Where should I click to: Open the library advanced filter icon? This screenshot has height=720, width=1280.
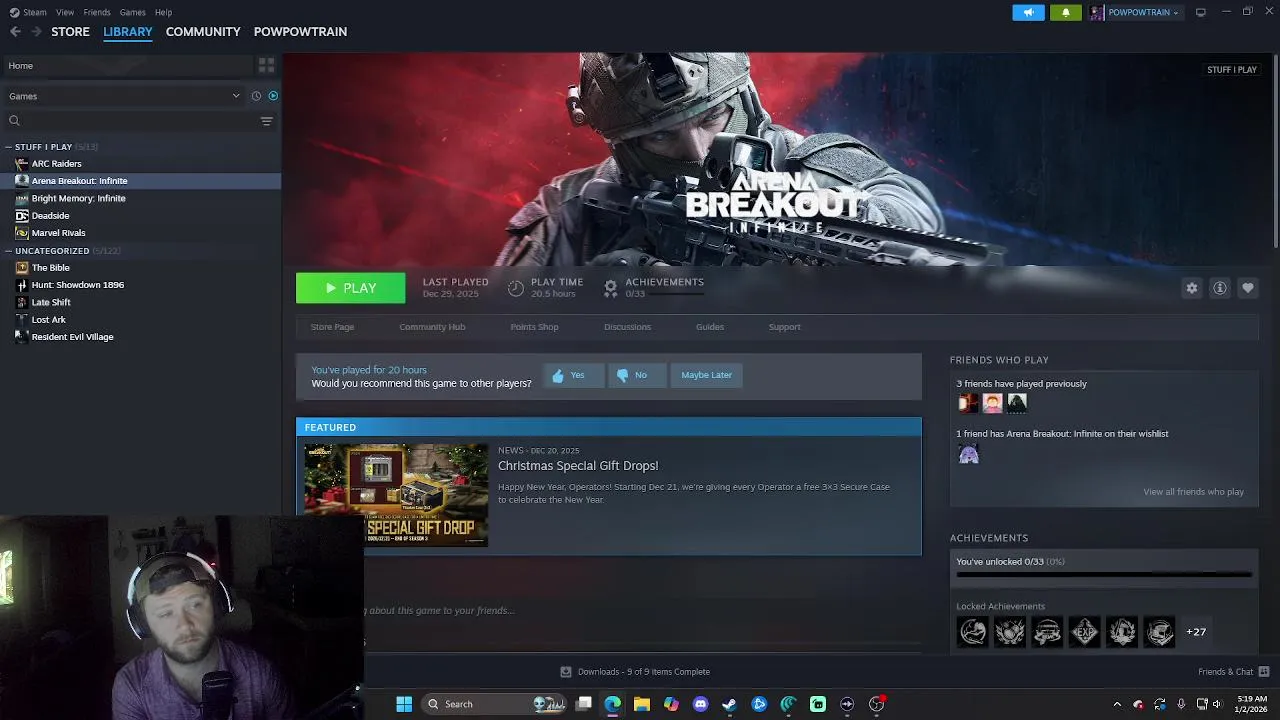[266, 121]
